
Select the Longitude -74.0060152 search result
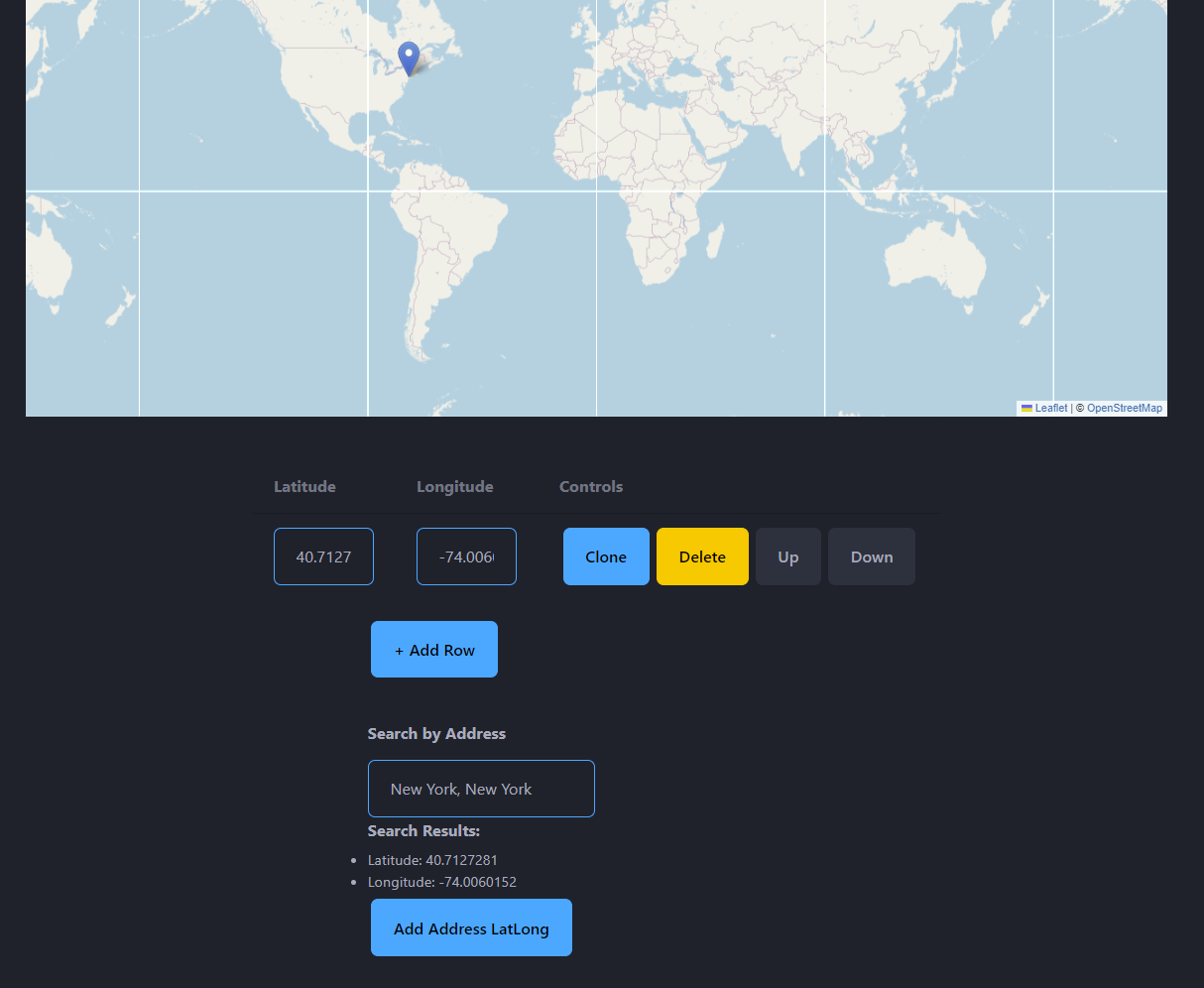pos(441,882)
